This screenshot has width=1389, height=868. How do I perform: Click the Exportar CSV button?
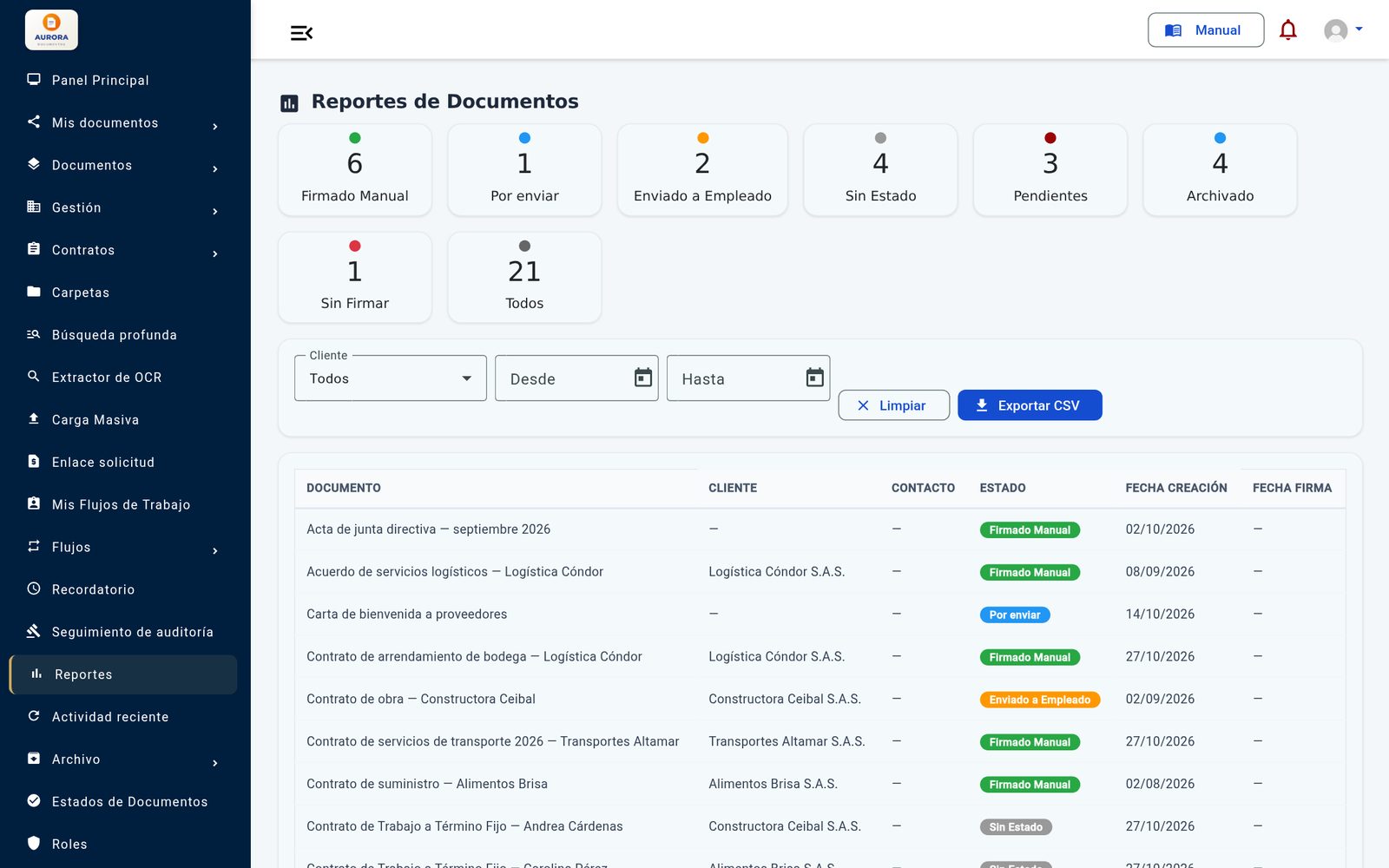point(1030,405)
